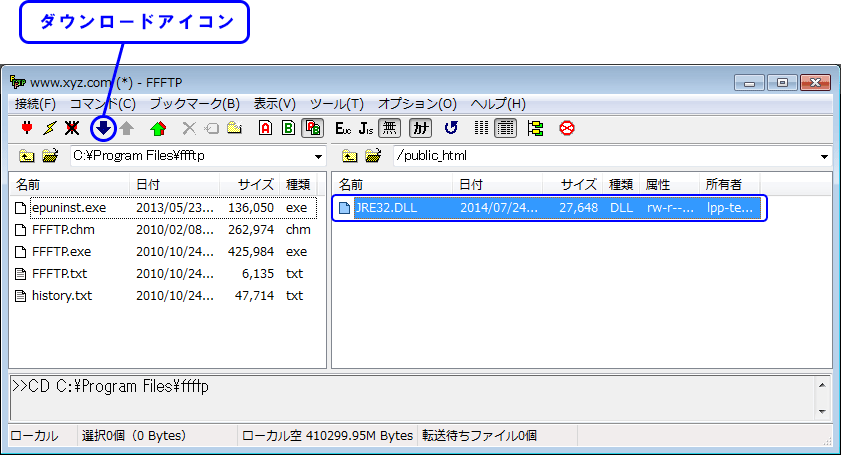Open the remote change-folder icon
This screenshot has height=455, width=841.
pyautogui.click(x=373, y=156)
